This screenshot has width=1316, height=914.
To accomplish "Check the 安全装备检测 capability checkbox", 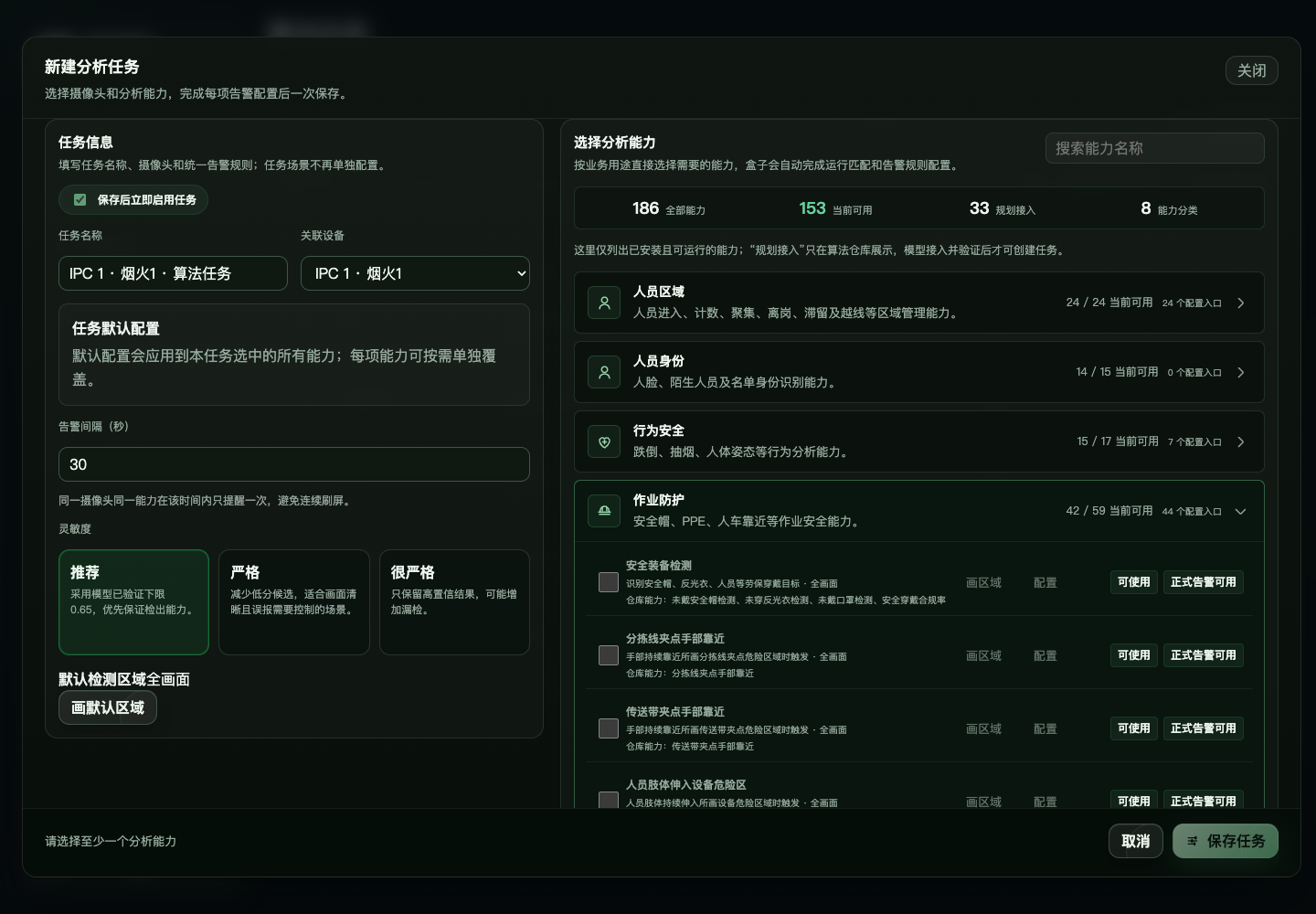I will (609, 582).
